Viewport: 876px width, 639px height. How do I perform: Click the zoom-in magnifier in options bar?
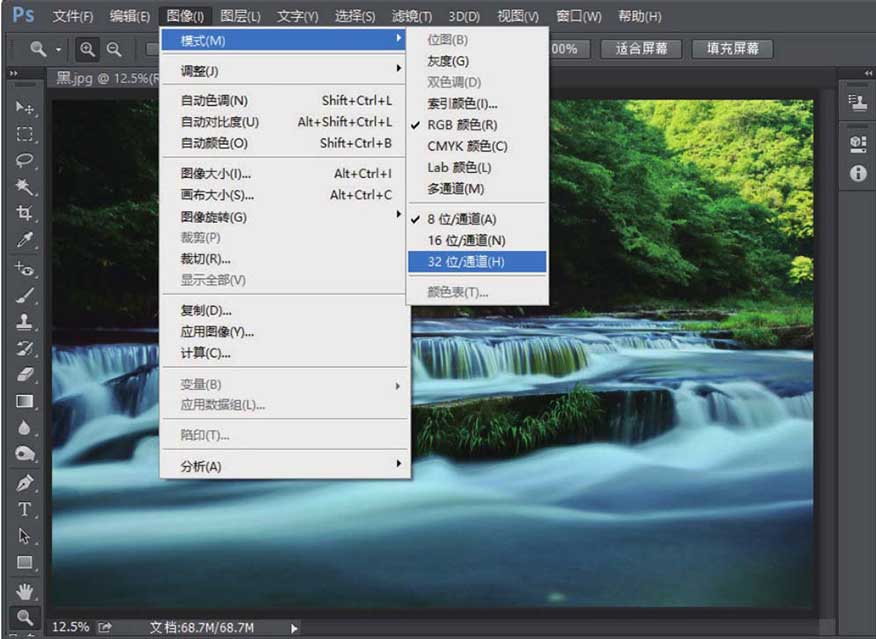[88, 49]
